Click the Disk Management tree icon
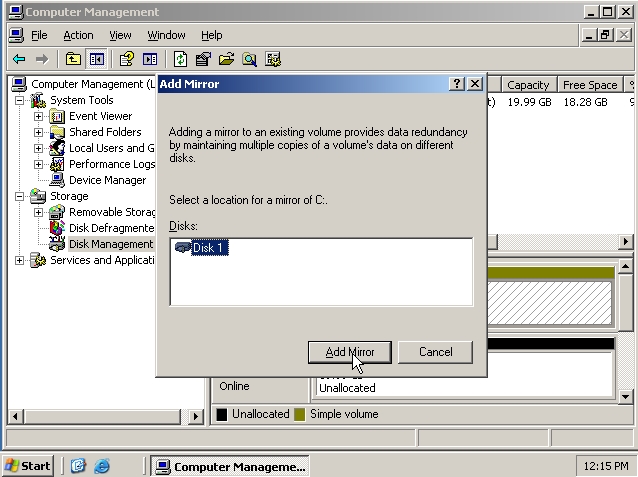 pyautogui.click(x=57, y=244)
